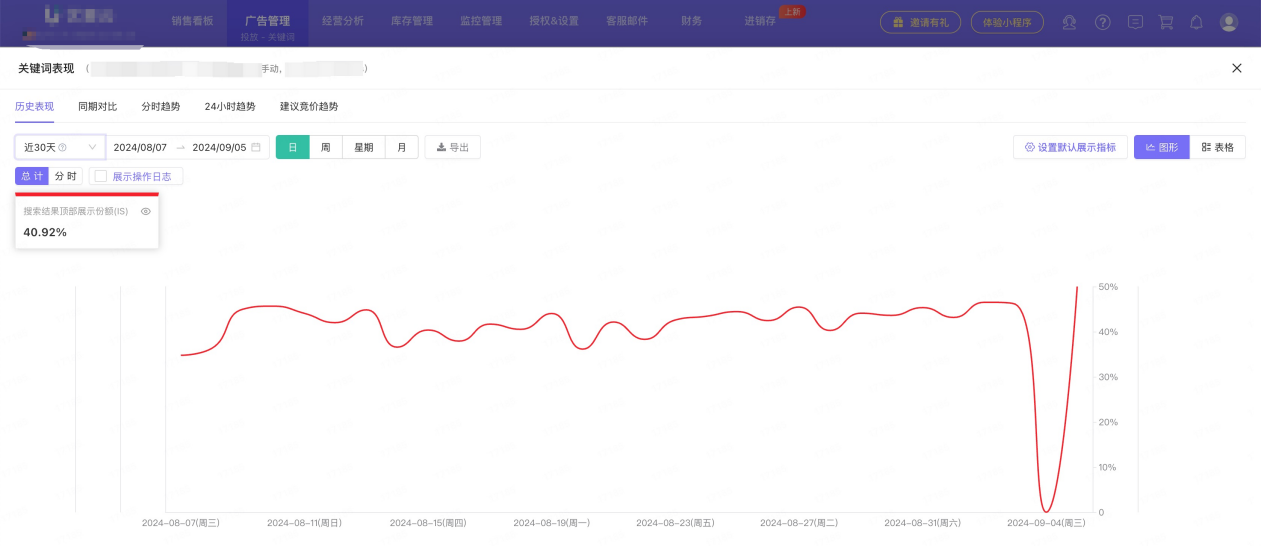Open the shopping cart icon

pos(1166,22)
